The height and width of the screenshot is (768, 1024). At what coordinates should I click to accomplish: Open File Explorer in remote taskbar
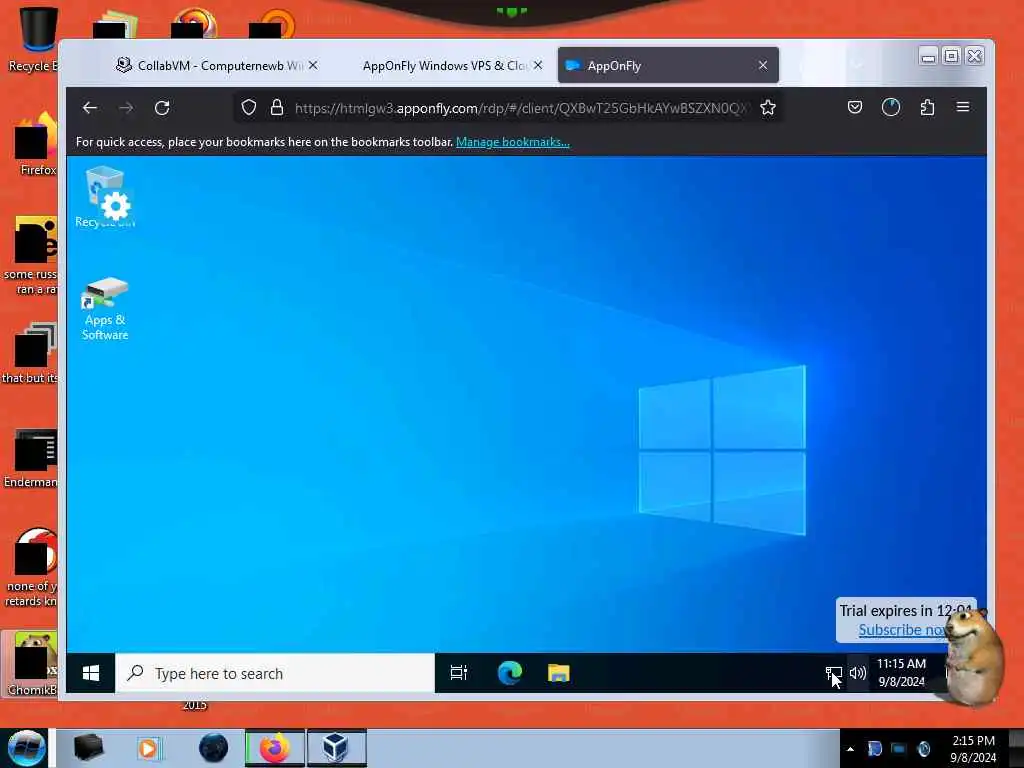click(x=558, y=673)
